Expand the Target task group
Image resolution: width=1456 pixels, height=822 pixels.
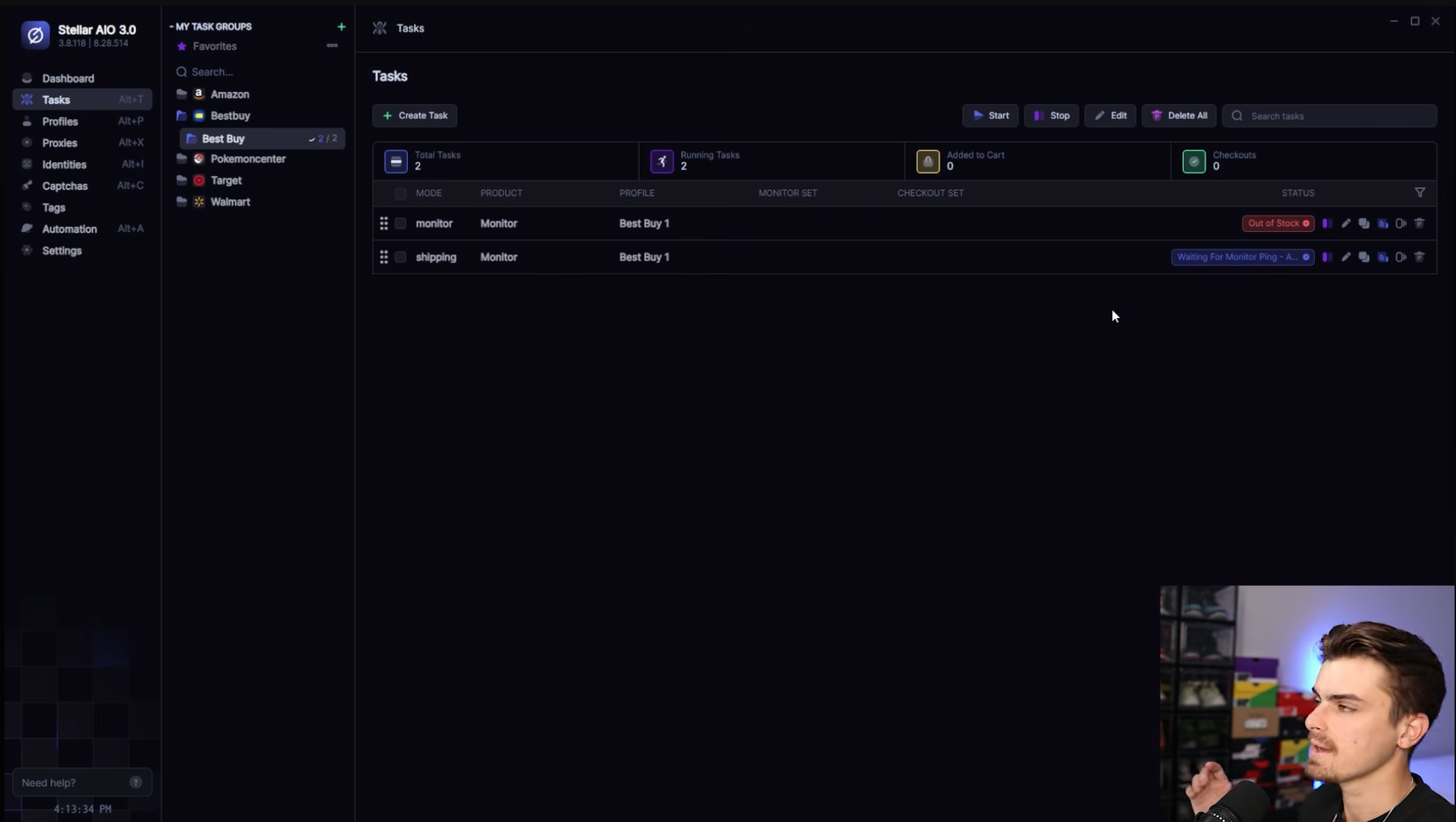point(181,181)
